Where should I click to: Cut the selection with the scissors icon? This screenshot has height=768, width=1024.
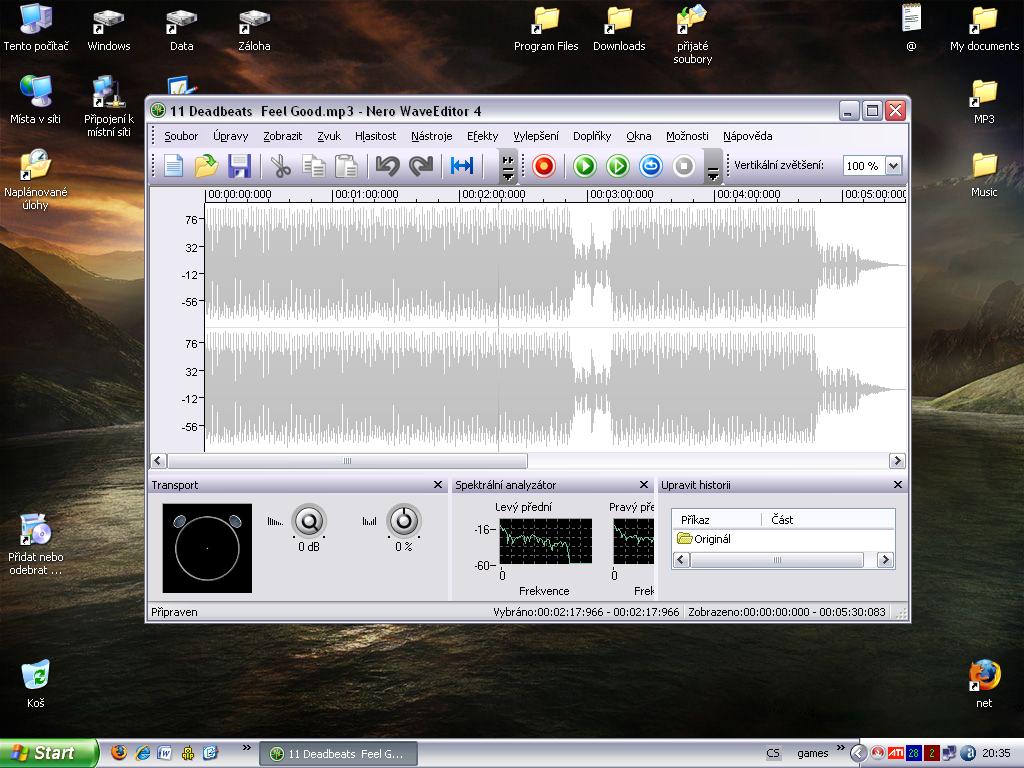pos(281,166)
